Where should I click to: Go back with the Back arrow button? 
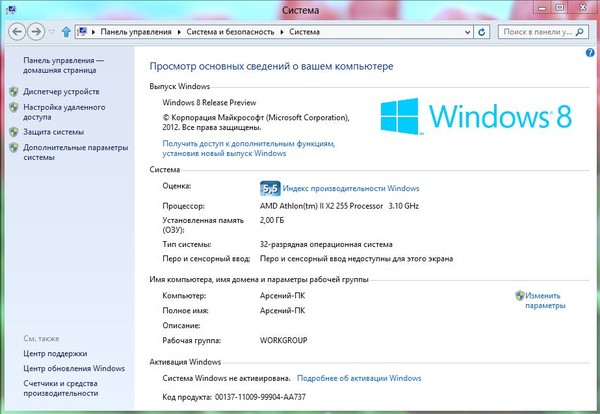pos(17,31)
